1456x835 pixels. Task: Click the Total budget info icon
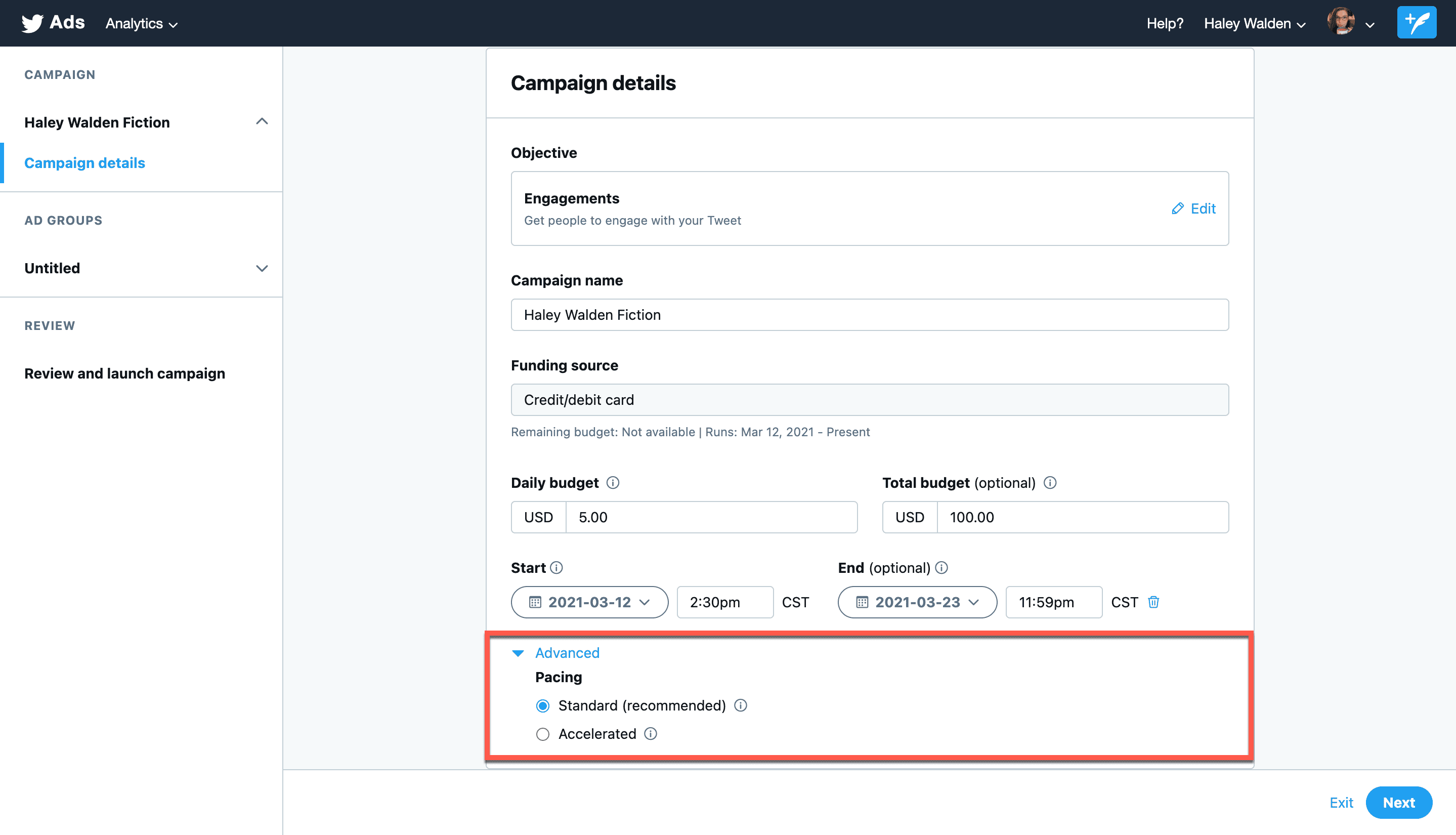click(1050, 483)
